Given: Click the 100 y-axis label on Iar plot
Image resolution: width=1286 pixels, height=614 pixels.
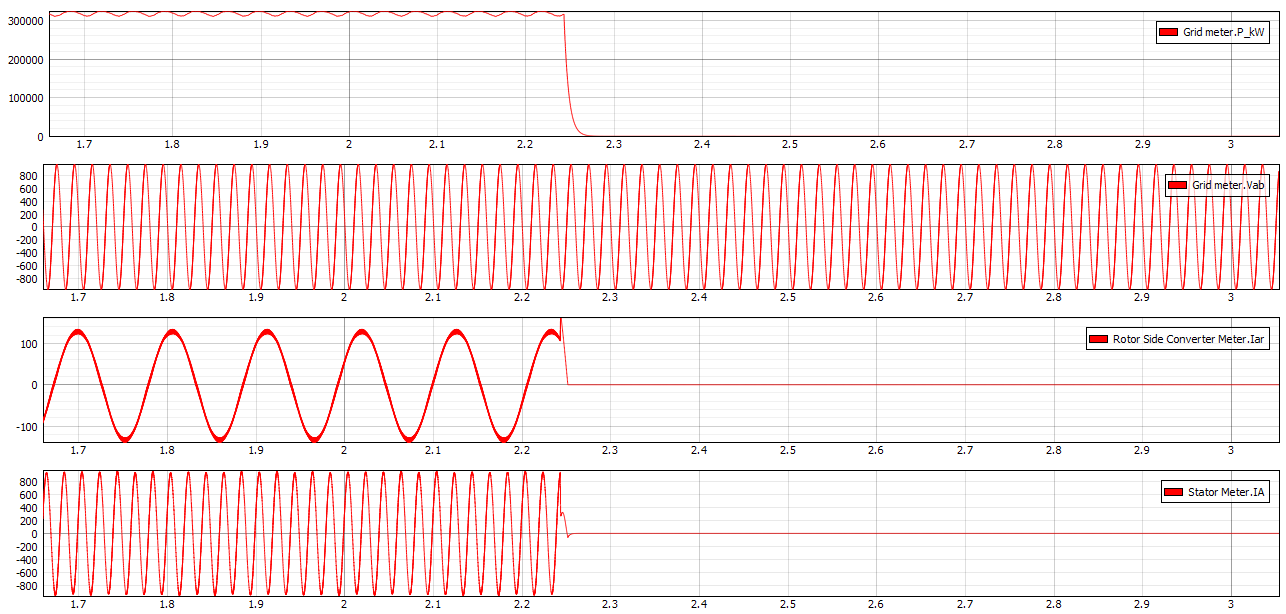Looking at the screenshot, I should tap(28, 344).
